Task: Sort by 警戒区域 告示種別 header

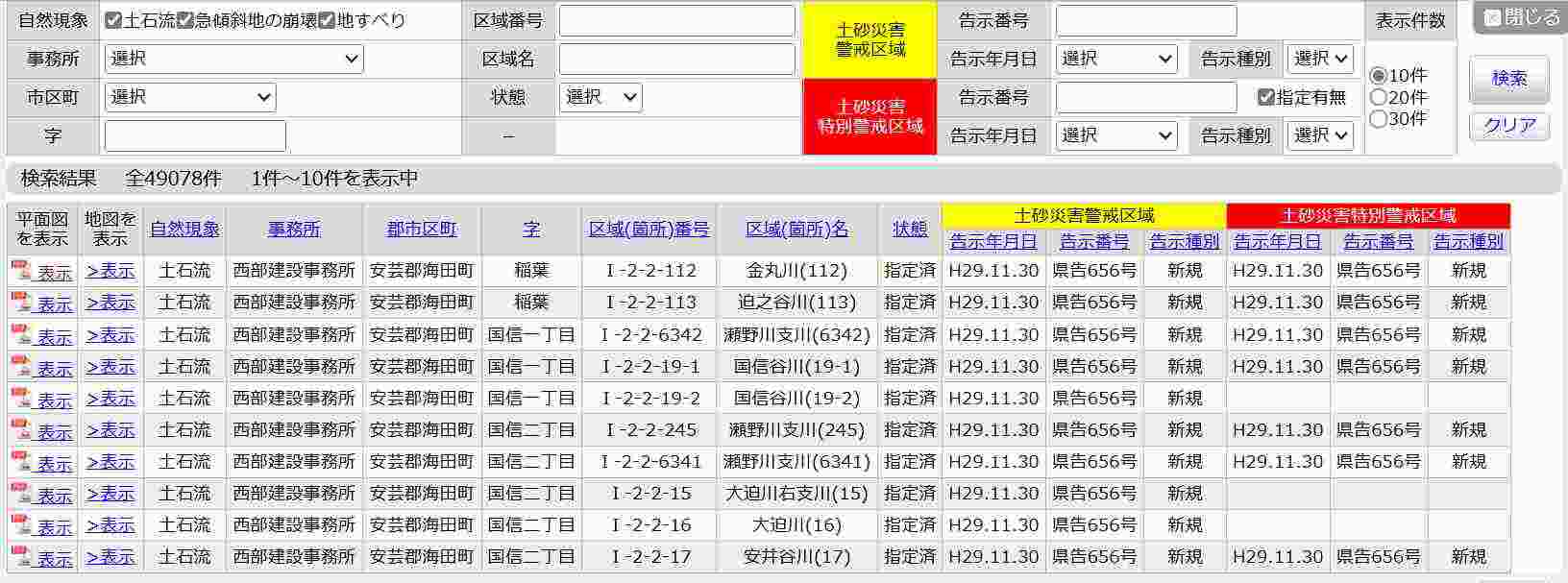Action: [x=1185, y=242]
